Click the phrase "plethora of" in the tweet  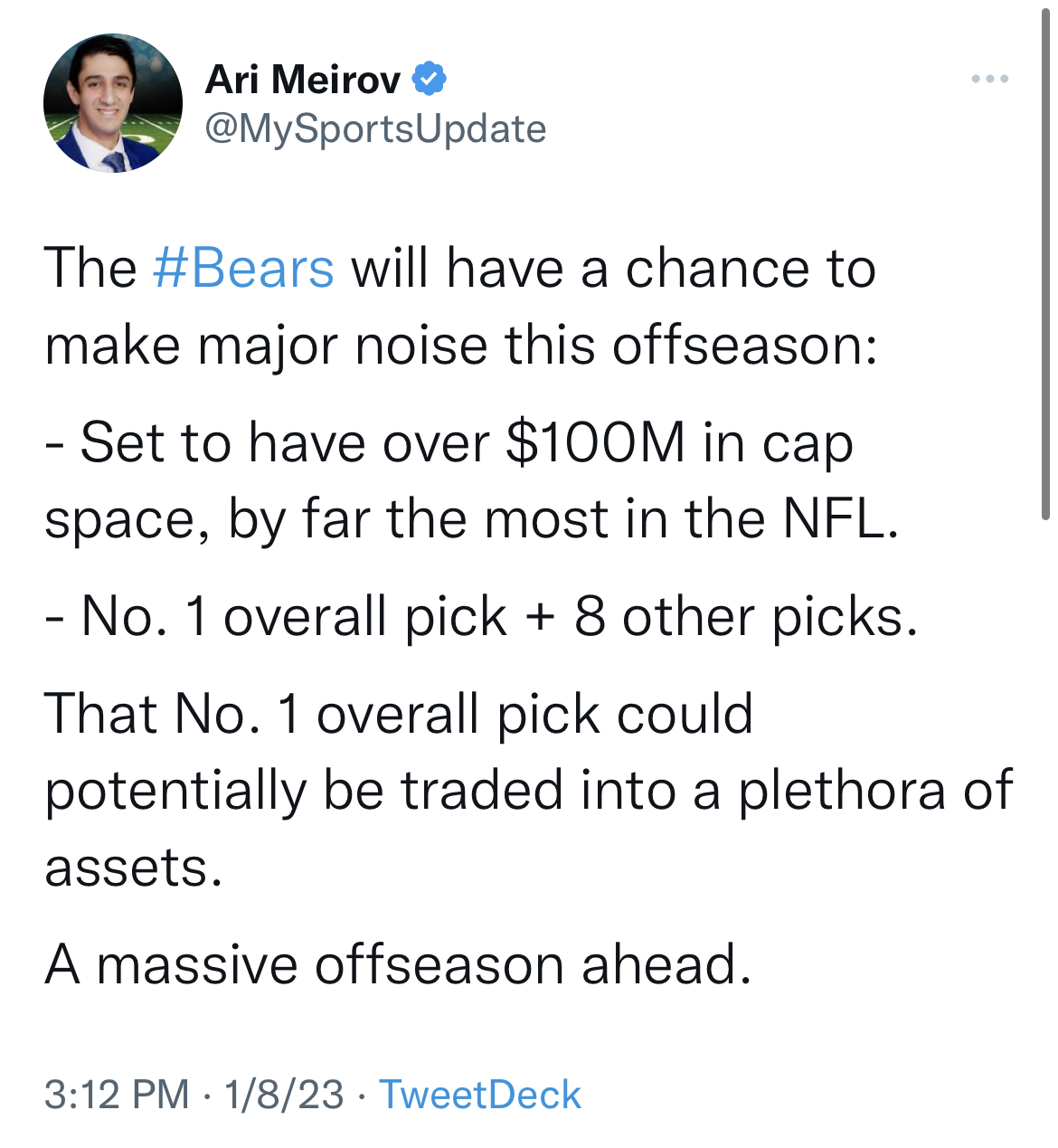pos(875,791)
